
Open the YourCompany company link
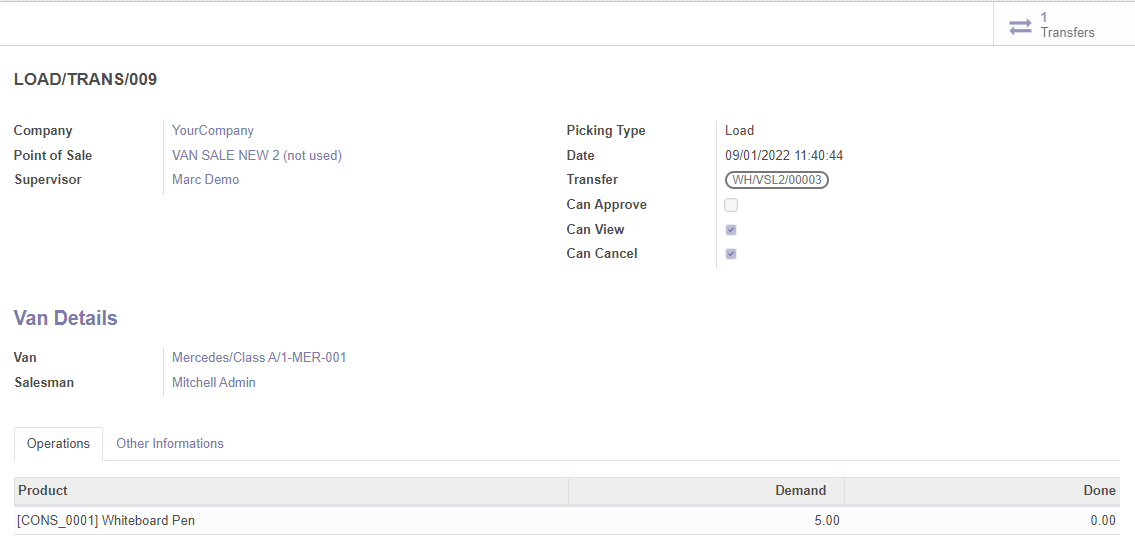pyautogui.click(x=213, y=131)
